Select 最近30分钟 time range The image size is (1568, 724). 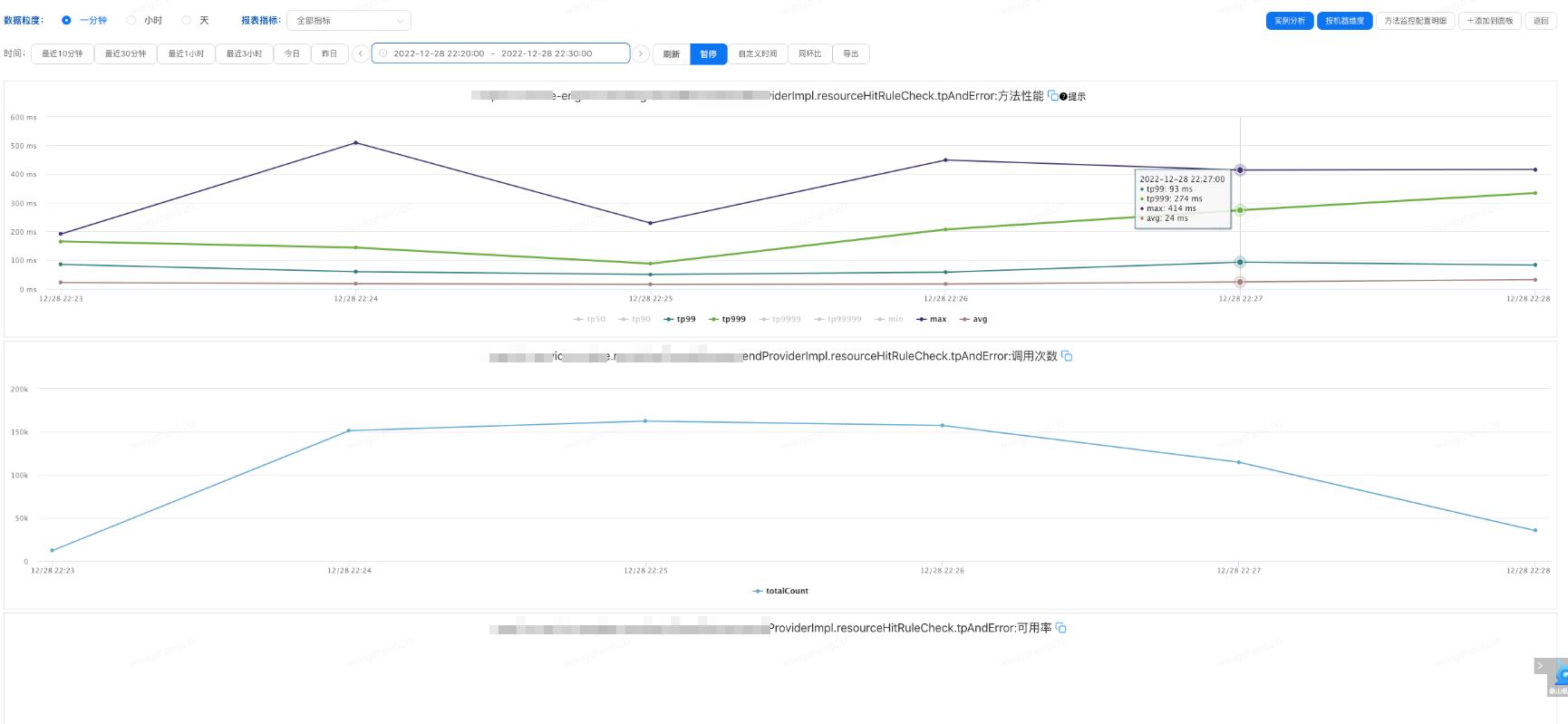click(125, 53)
